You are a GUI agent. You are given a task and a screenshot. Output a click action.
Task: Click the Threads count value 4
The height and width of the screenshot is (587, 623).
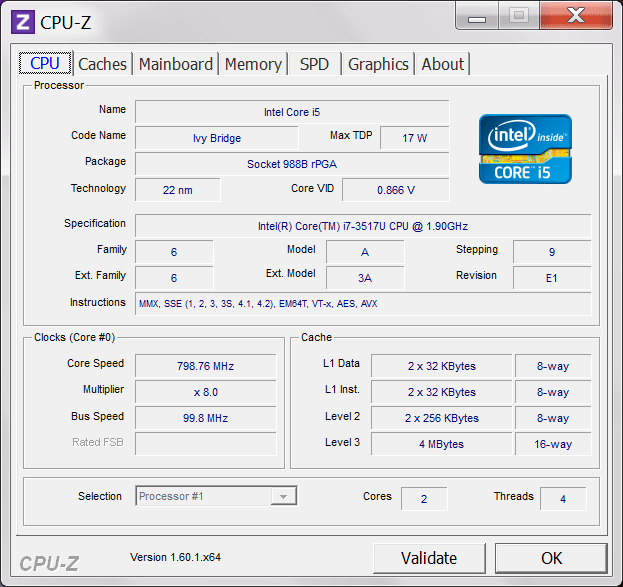click(563, 499)
